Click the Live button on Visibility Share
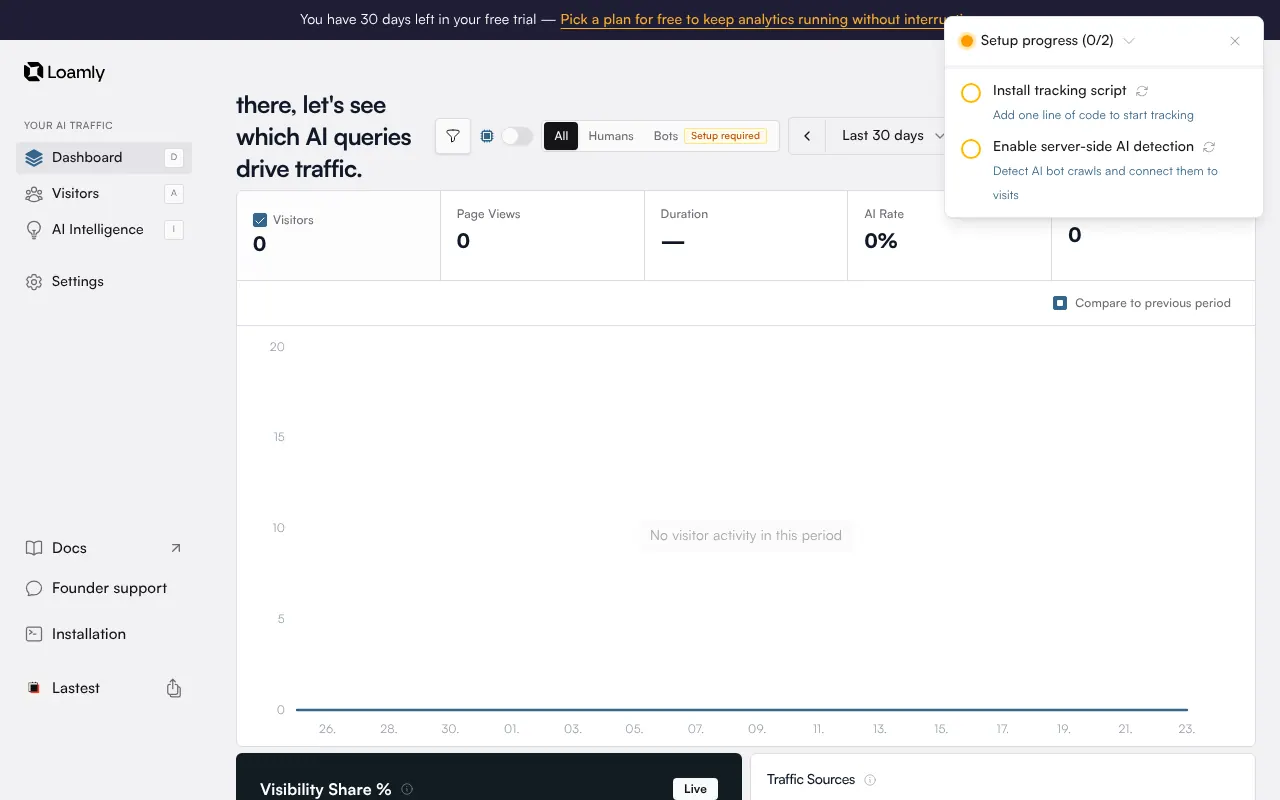Screen dimensions: 1280x800 pos(695,789)
